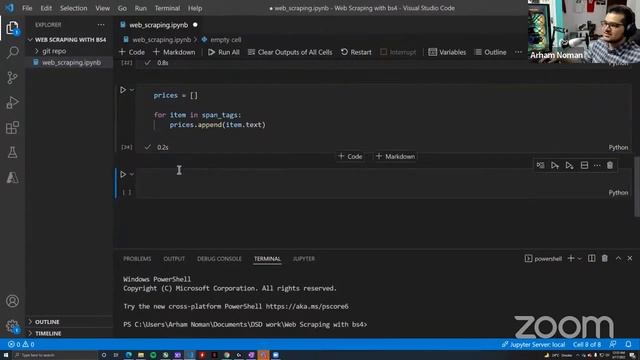Screen dimensions: 640x360
Task: Open the Explorer view in activity bar
Action: click(x=12, y=28)
